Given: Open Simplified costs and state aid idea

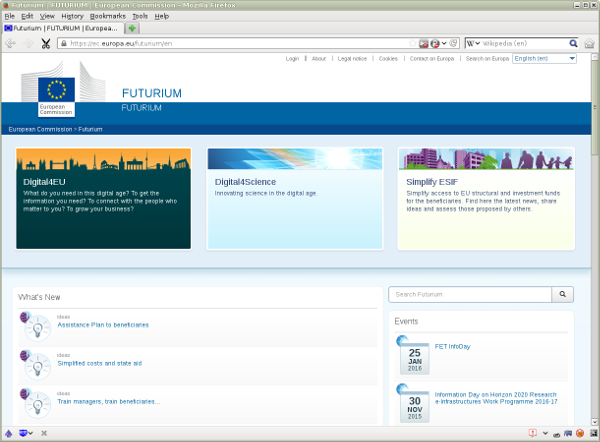Looking at the screenshot, I should point(99,363).
